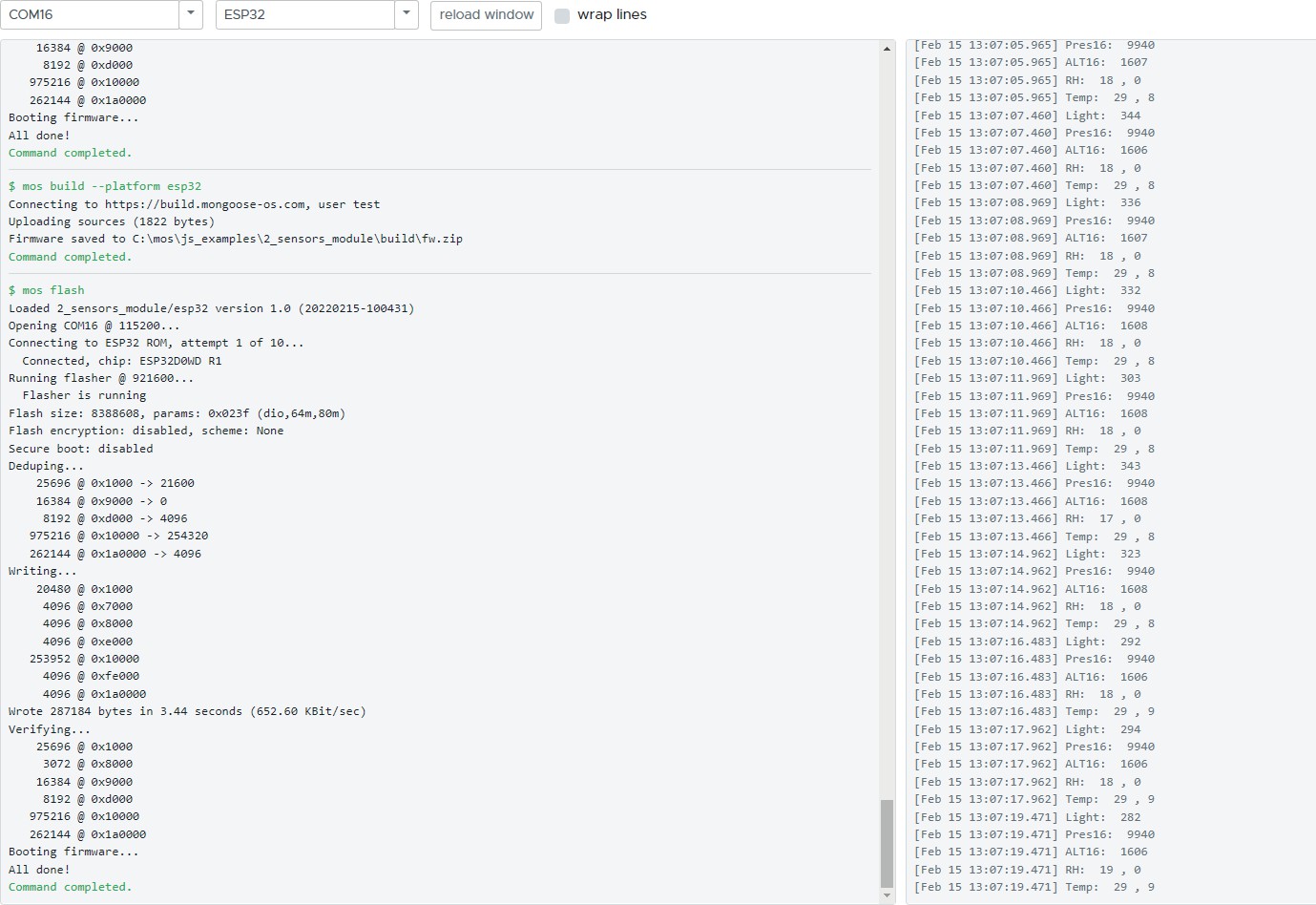Click the "Wrote 287184 bytes" output line
This screenshot has height=905, width=1316.
(x=187, y=711)
